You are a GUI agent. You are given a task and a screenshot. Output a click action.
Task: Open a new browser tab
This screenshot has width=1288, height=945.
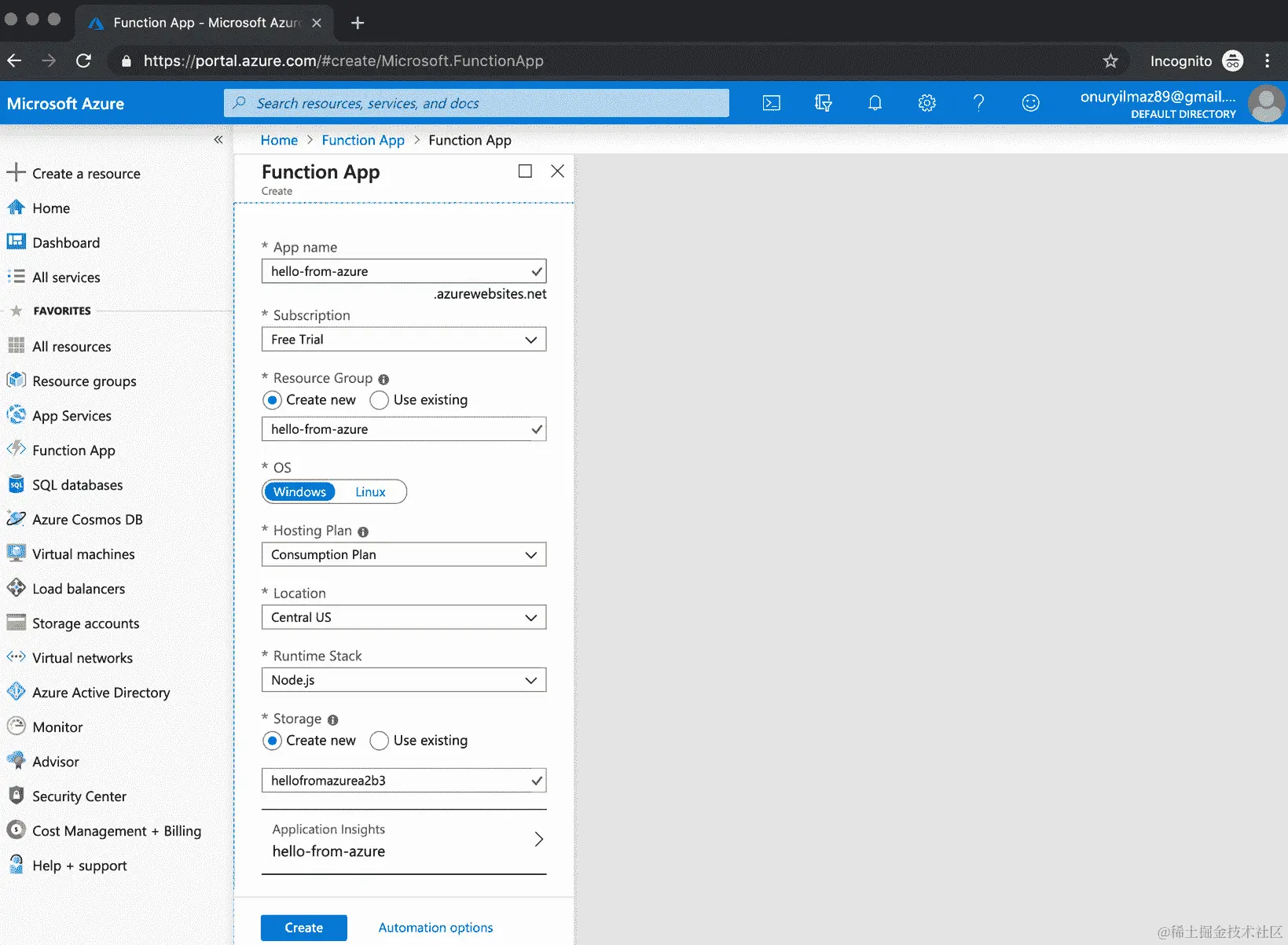tap(358, 23)
